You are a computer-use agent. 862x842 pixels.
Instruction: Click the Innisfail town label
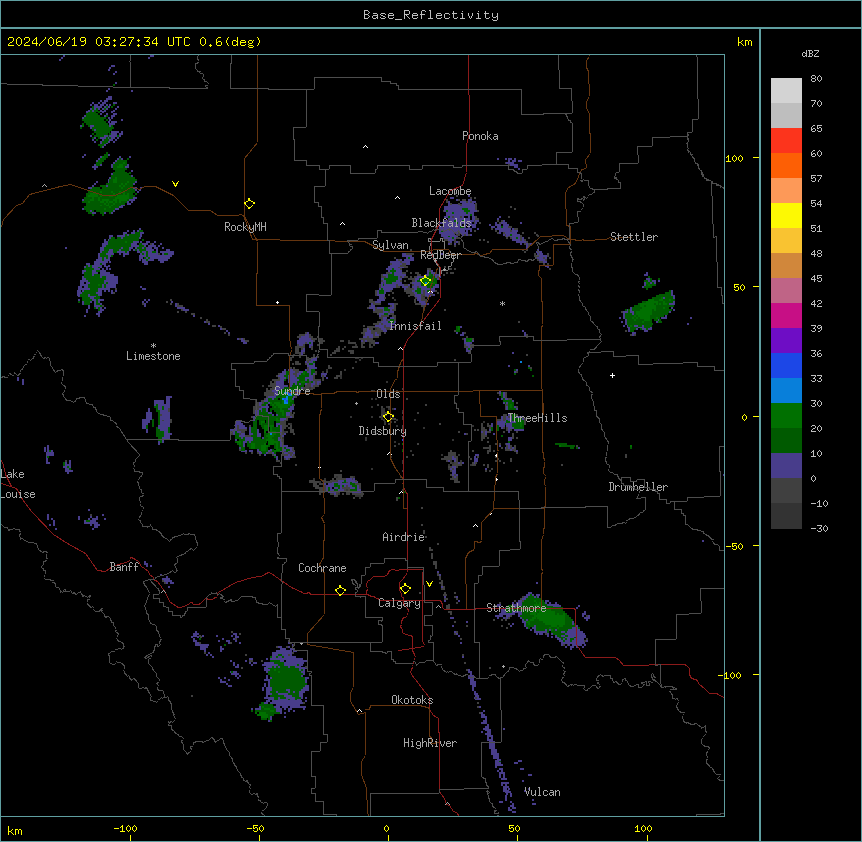pos(416,326)
